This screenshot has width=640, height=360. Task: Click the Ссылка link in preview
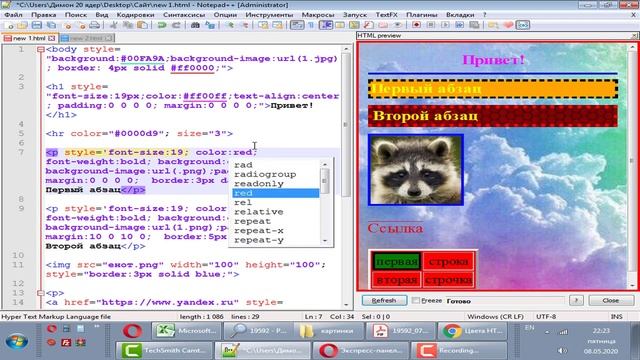click(x=395, y=228)
